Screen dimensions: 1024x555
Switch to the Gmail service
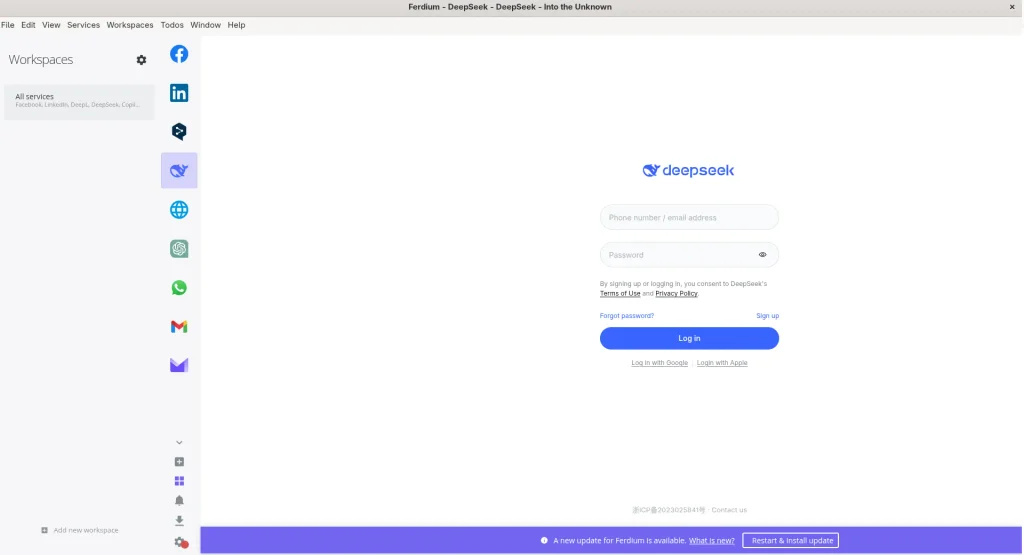[x=179, y=326]
